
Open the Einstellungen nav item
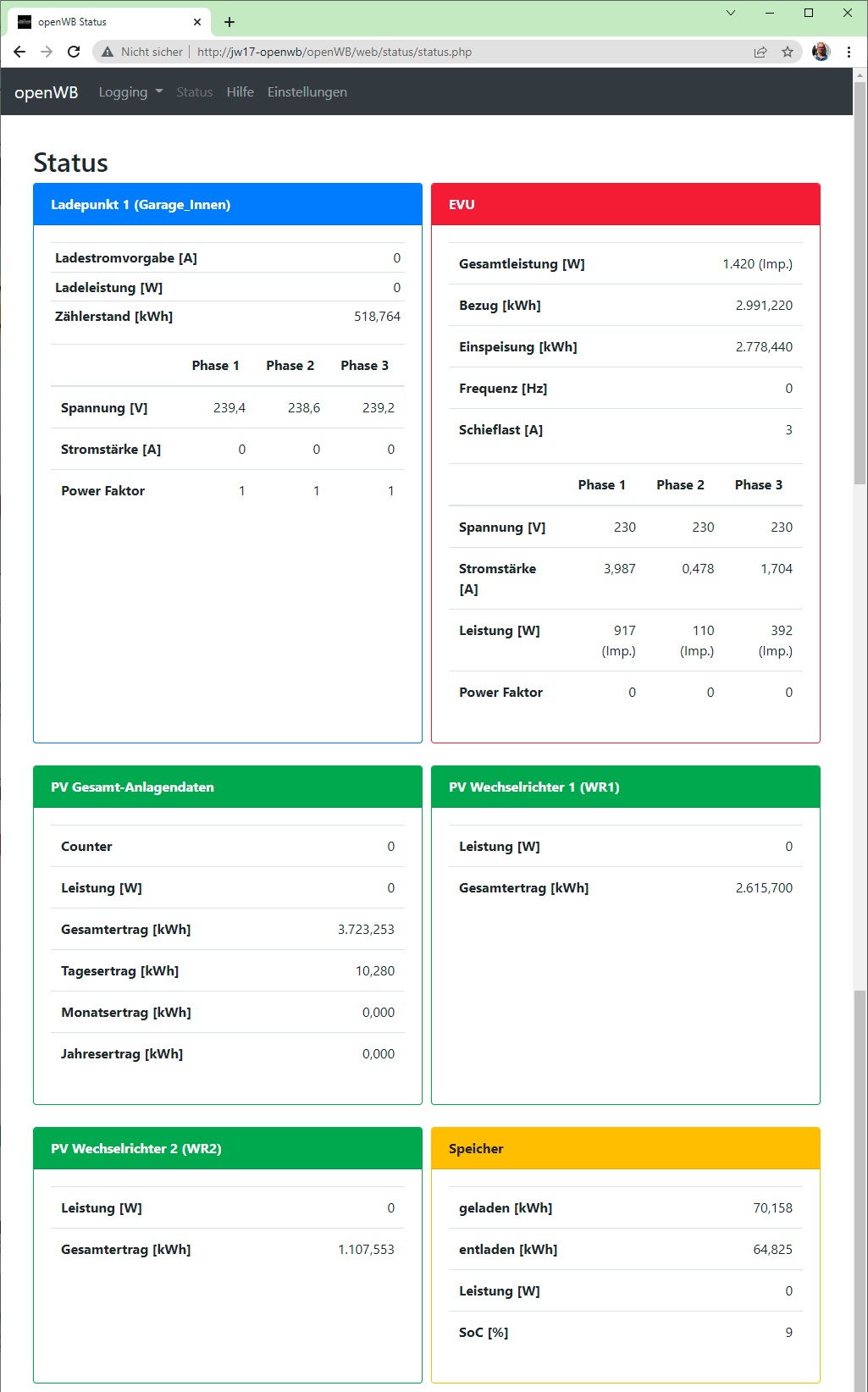(307, 92)
